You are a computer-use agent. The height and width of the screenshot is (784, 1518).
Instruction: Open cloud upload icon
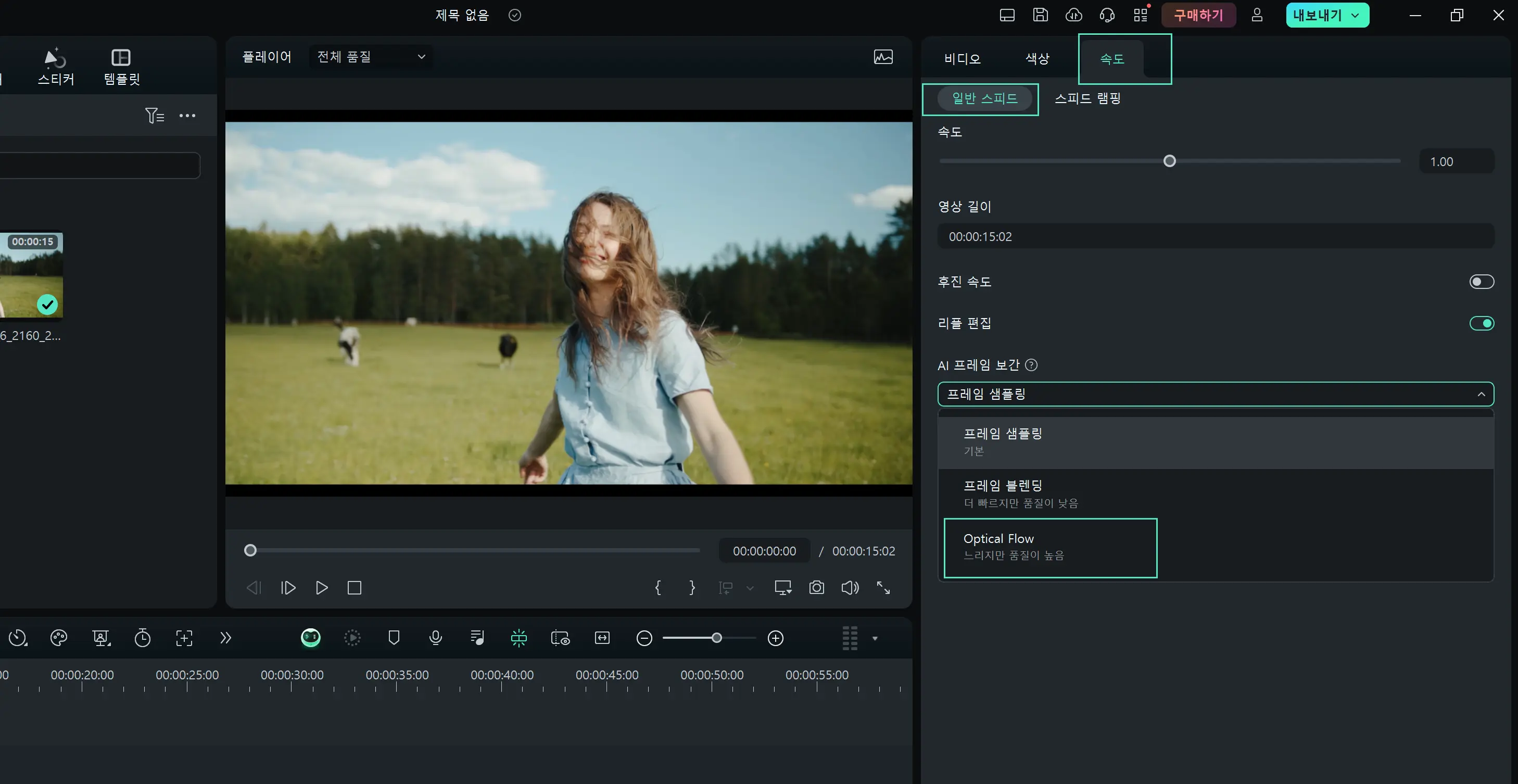pos(1073,15)
